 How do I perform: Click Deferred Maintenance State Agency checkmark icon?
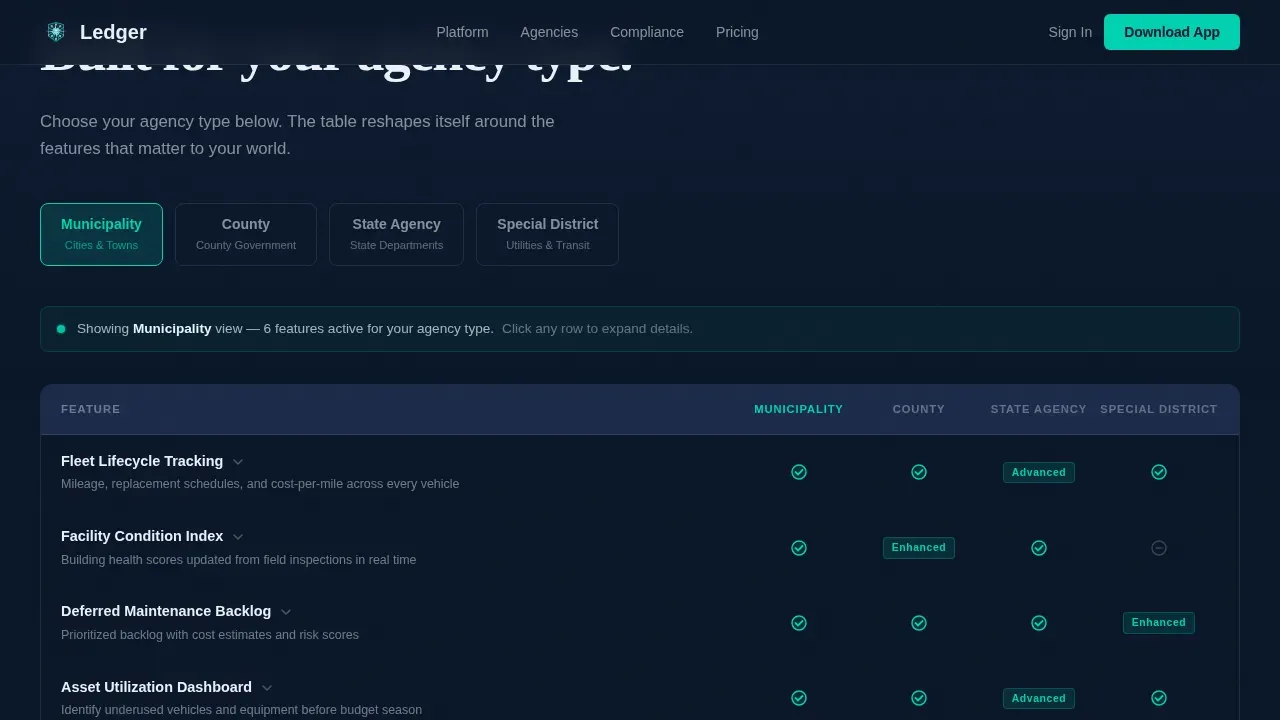click(x=1039, y=623)
